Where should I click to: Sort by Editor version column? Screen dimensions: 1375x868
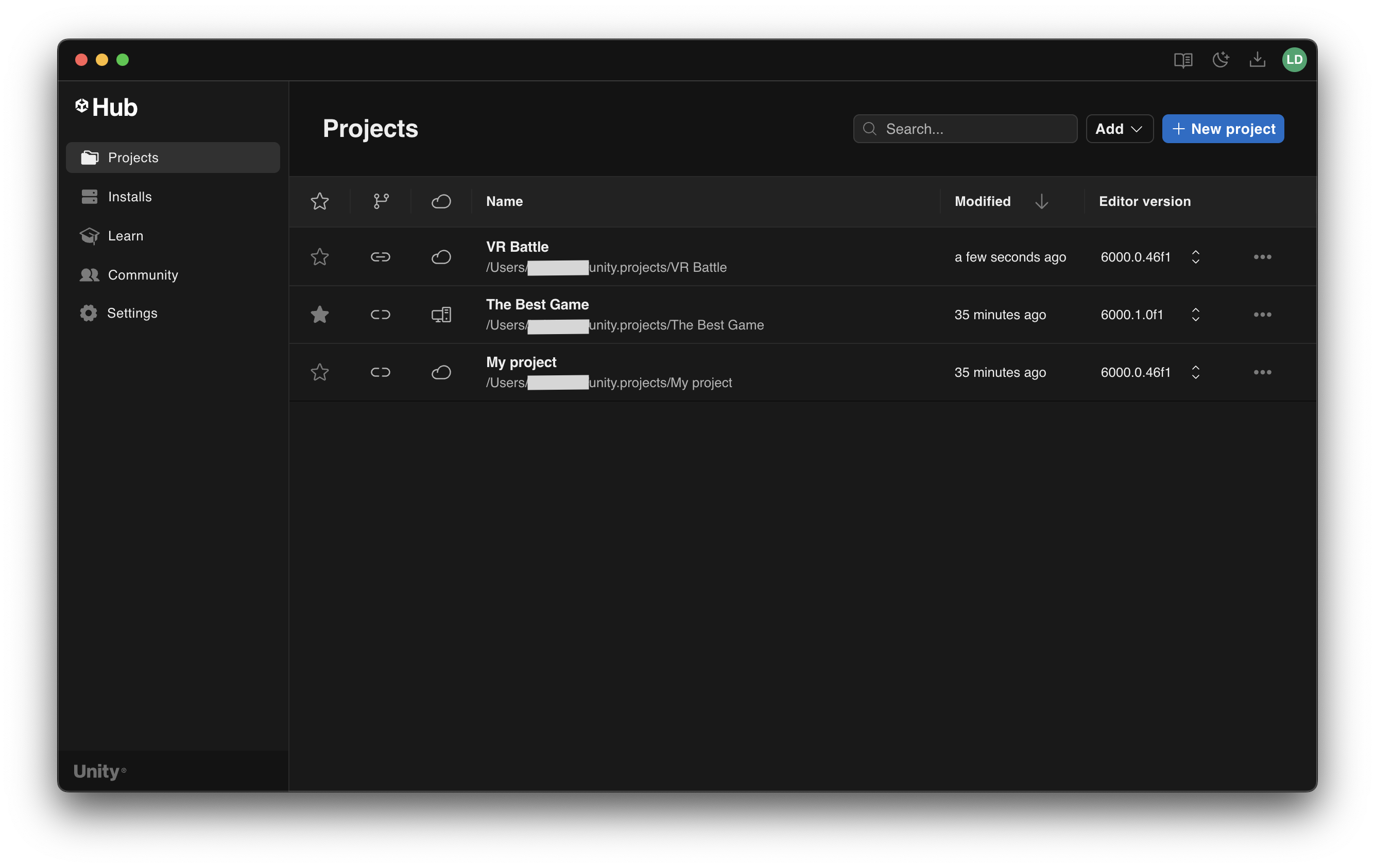point(1145,201)
